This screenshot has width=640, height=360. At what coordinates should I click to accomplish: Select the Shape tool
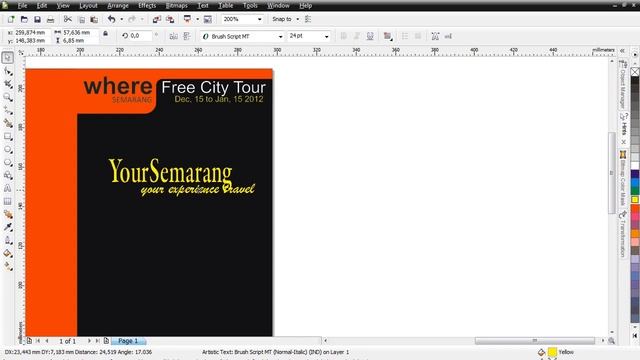click(8, 71)
